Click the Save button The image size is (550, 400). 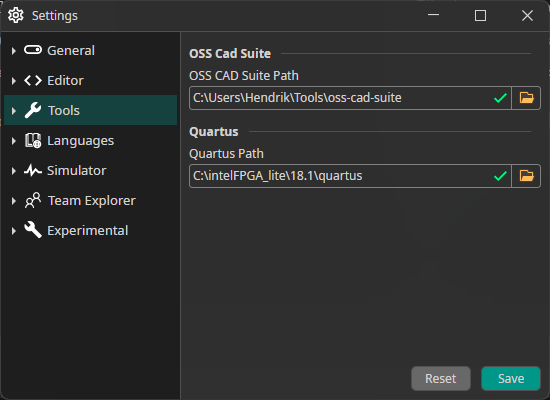coord(511,379)
